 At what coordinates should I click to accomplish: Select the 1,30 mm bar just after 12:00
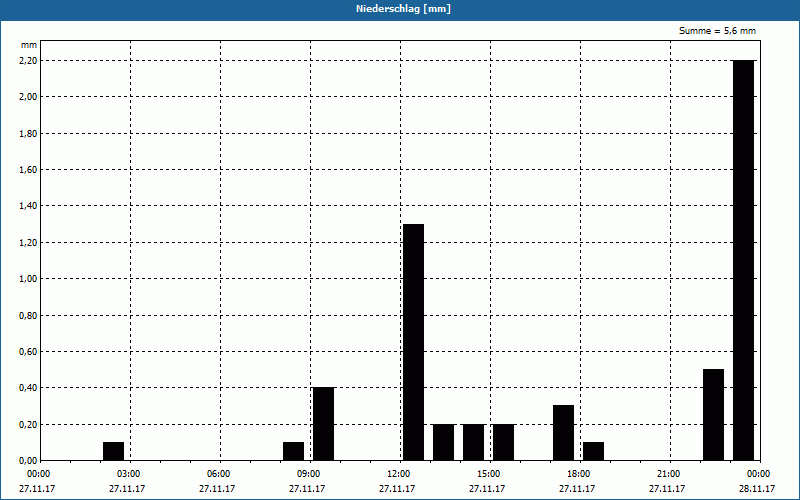click(x=413, y=342)
